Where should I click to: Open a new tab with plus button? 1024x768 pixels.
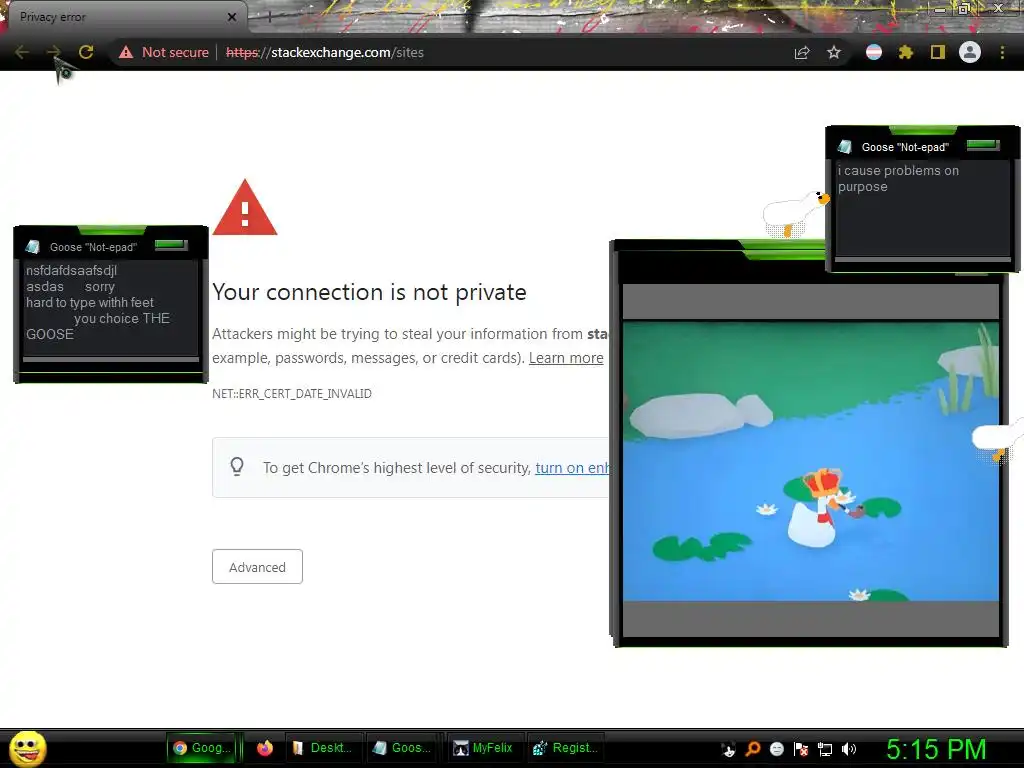(x=269, y=17)
